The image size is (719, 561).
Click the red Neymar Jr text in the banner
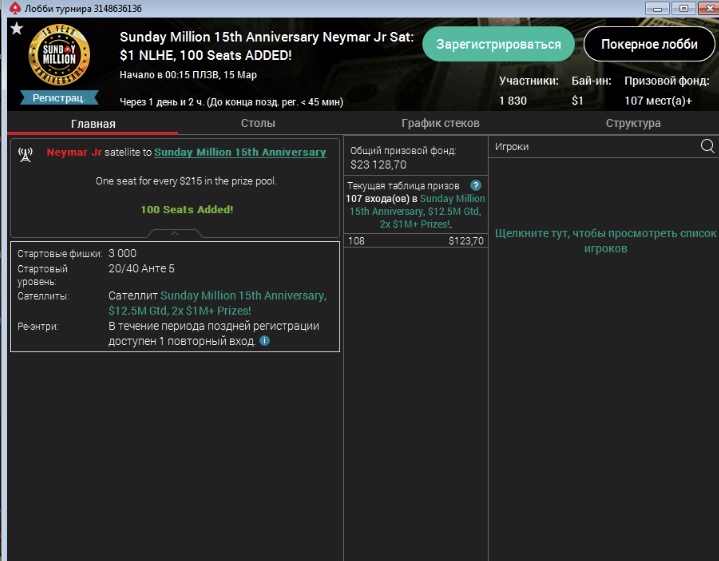74,152
